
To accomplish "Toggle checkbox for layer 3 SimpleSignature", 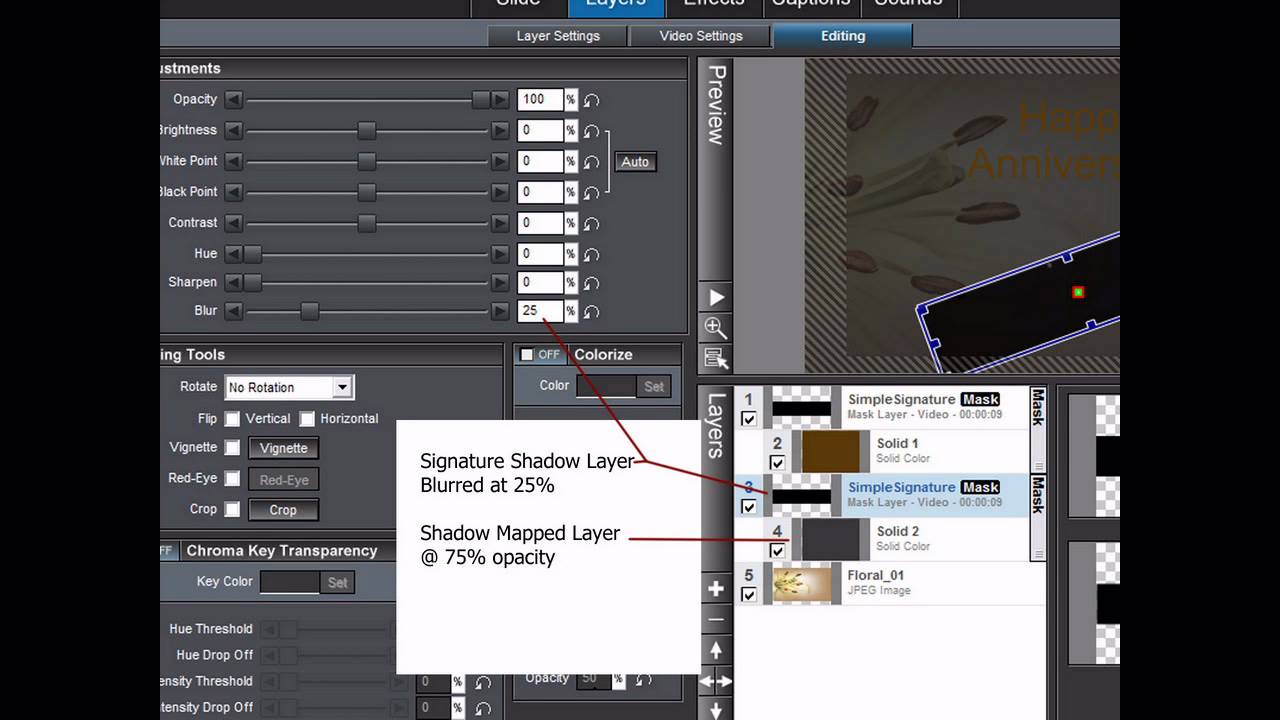I will click(749, 507).
